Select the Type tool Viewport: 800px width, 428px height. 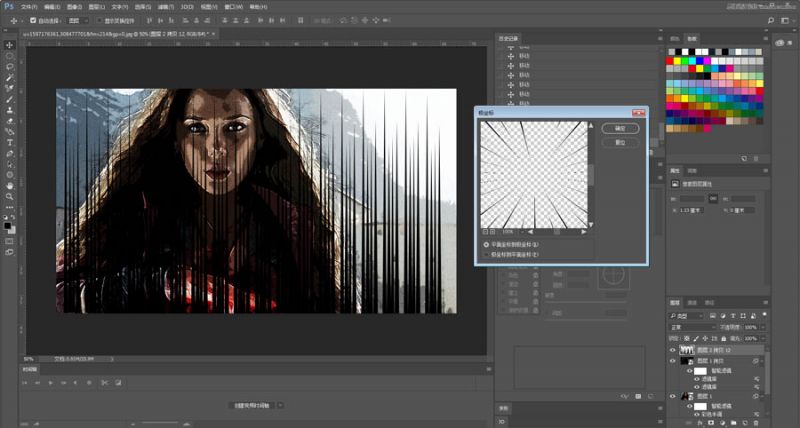click(x=10, y=142)
